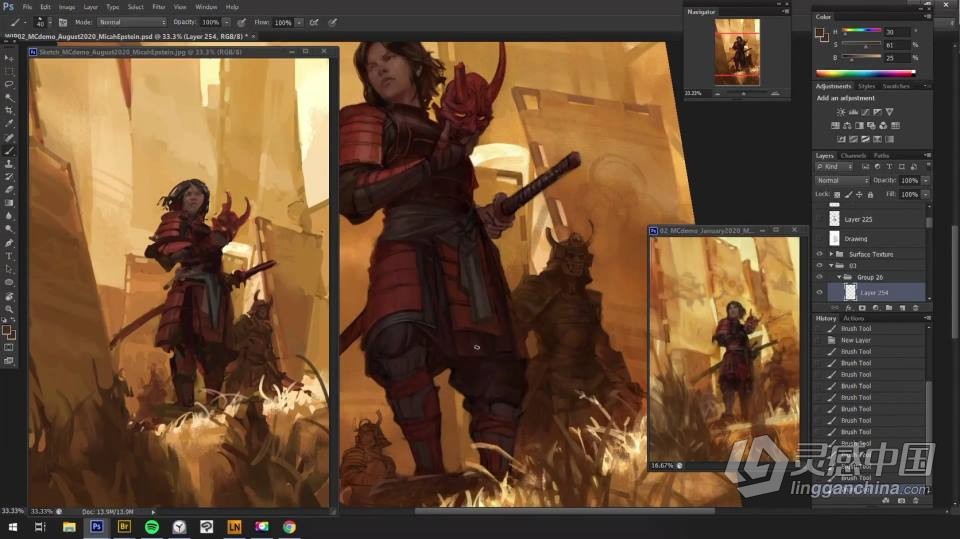This screenshot has width=960, height=539.
Task: Open Spotify from the taskbar
Action: coord(152,527)
